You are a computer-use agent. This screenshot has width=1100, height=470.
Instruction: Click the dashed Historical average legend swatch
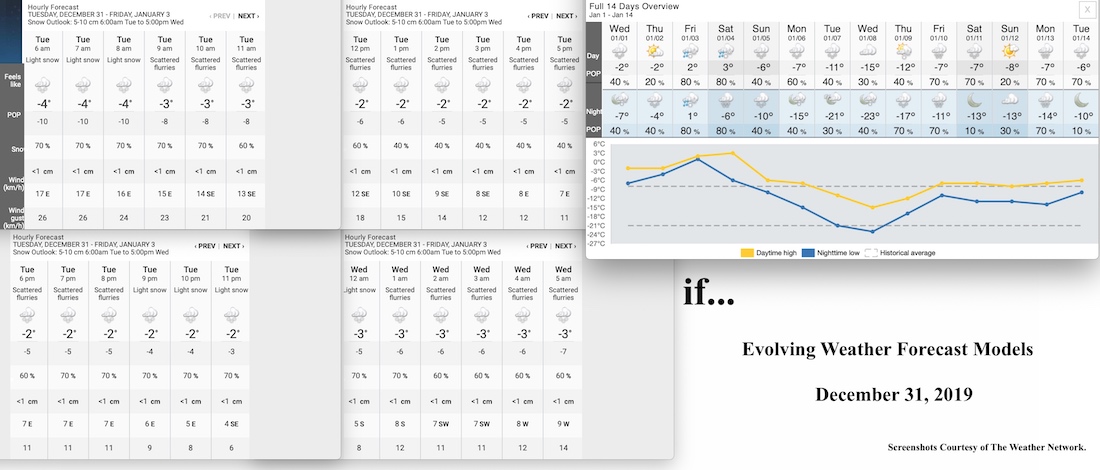click(871, 253)
